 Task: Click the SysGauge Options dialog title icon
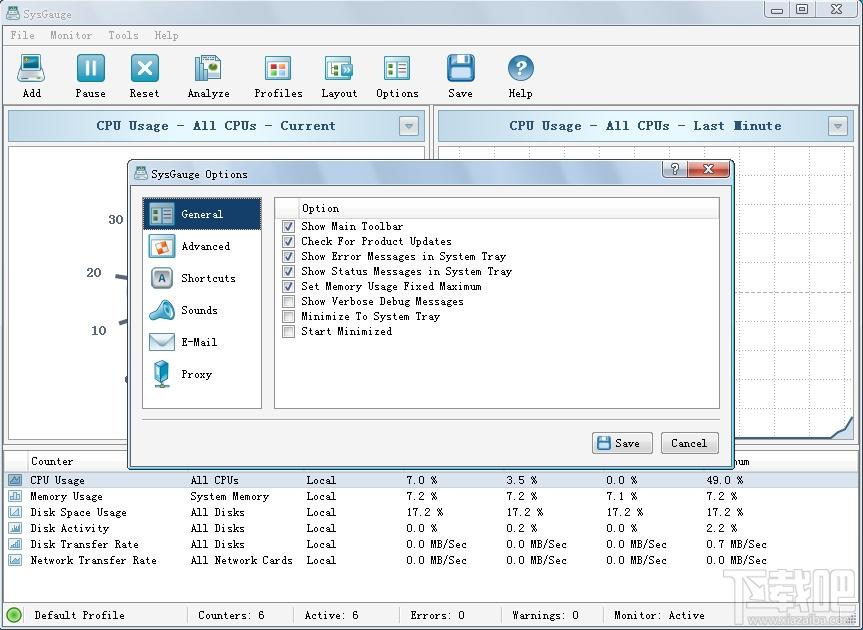click(x=141, y=173)
